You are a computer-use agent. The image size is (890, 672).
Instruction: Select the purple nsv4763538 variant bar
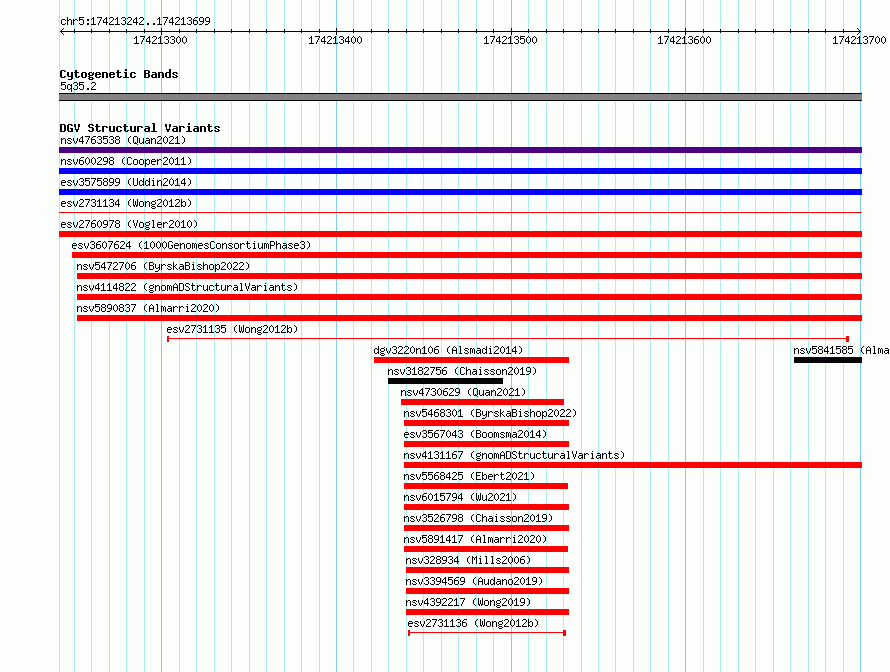460,150
